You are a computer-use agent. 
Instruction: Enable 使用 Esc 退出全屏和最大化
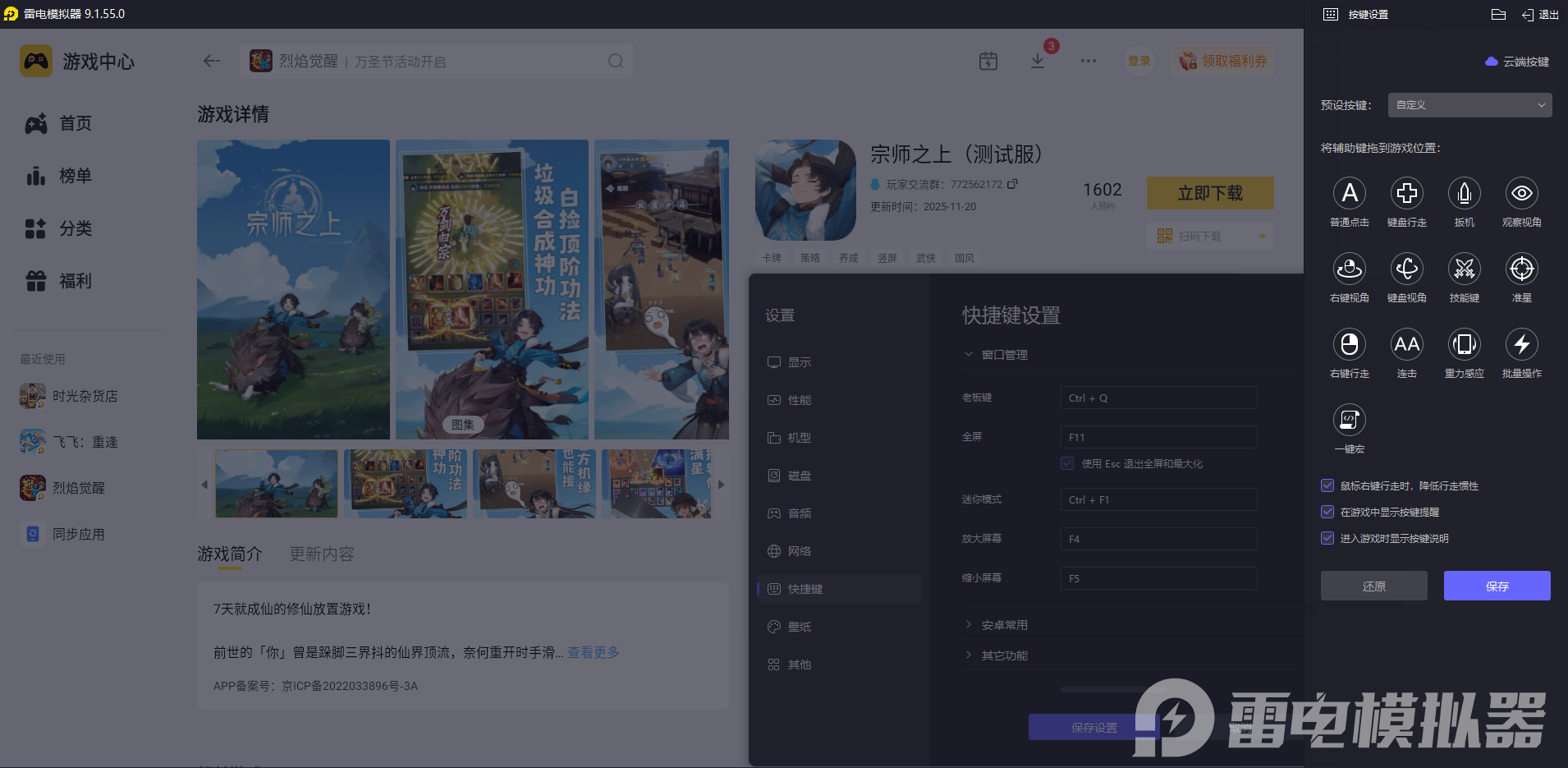(x=1067, y=462)
